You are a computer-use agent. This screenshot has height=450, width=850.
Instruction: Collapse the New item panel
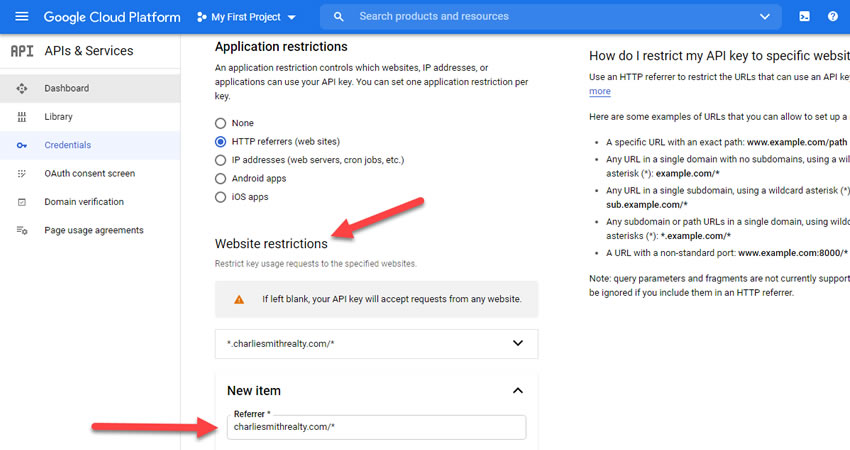click(517, 391)
